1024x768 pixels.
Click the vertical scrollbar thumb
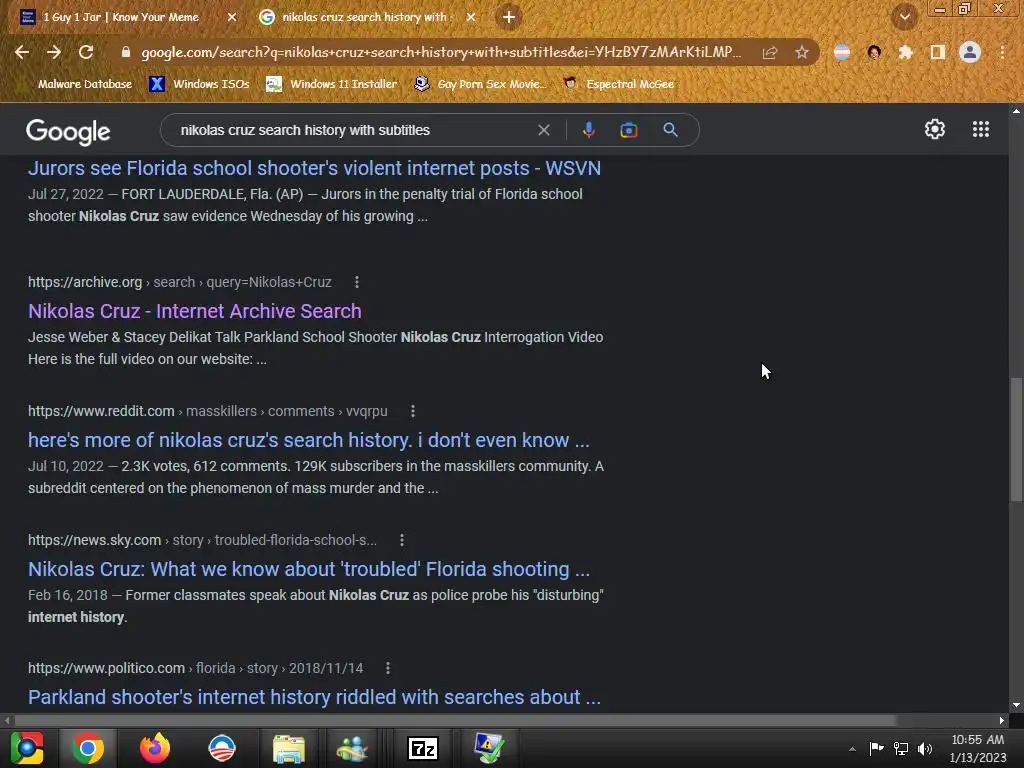1016,440
